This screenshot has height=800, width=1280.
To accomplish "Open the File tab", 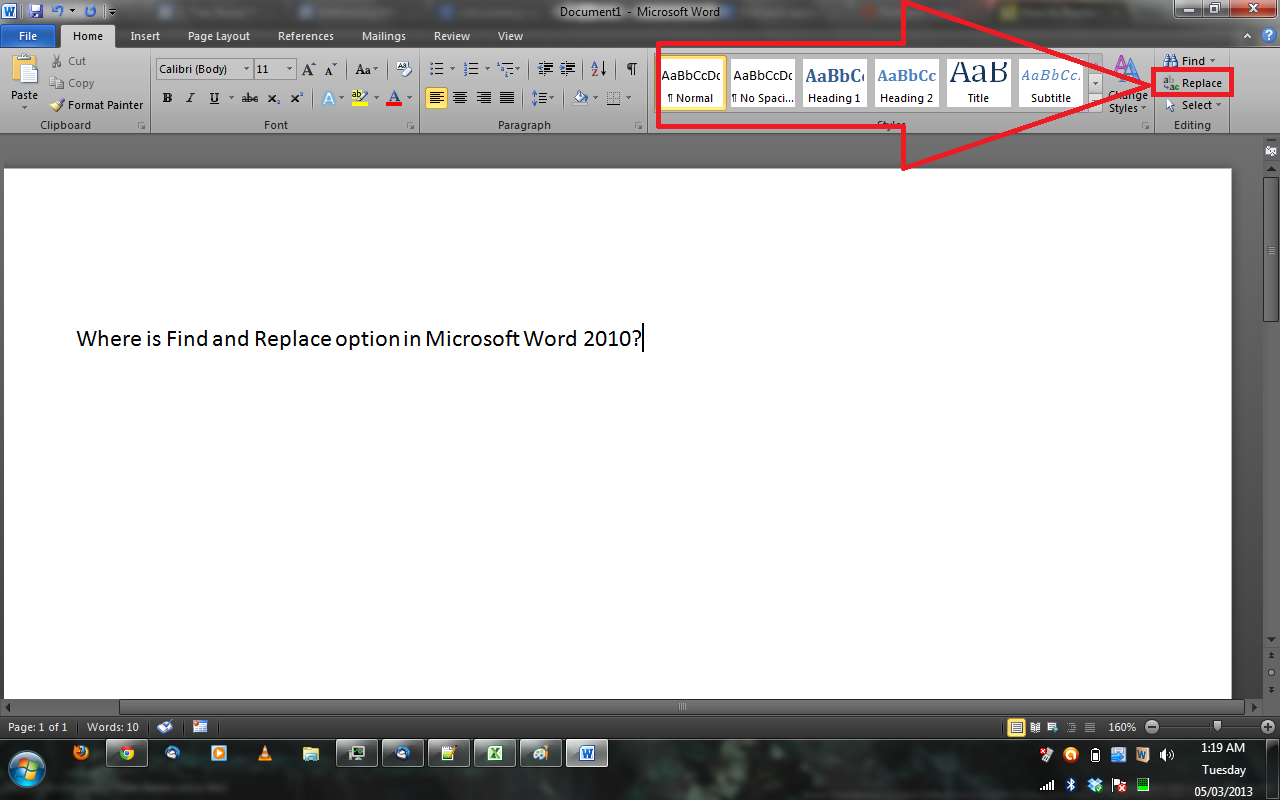I will [x=28, y=36].
